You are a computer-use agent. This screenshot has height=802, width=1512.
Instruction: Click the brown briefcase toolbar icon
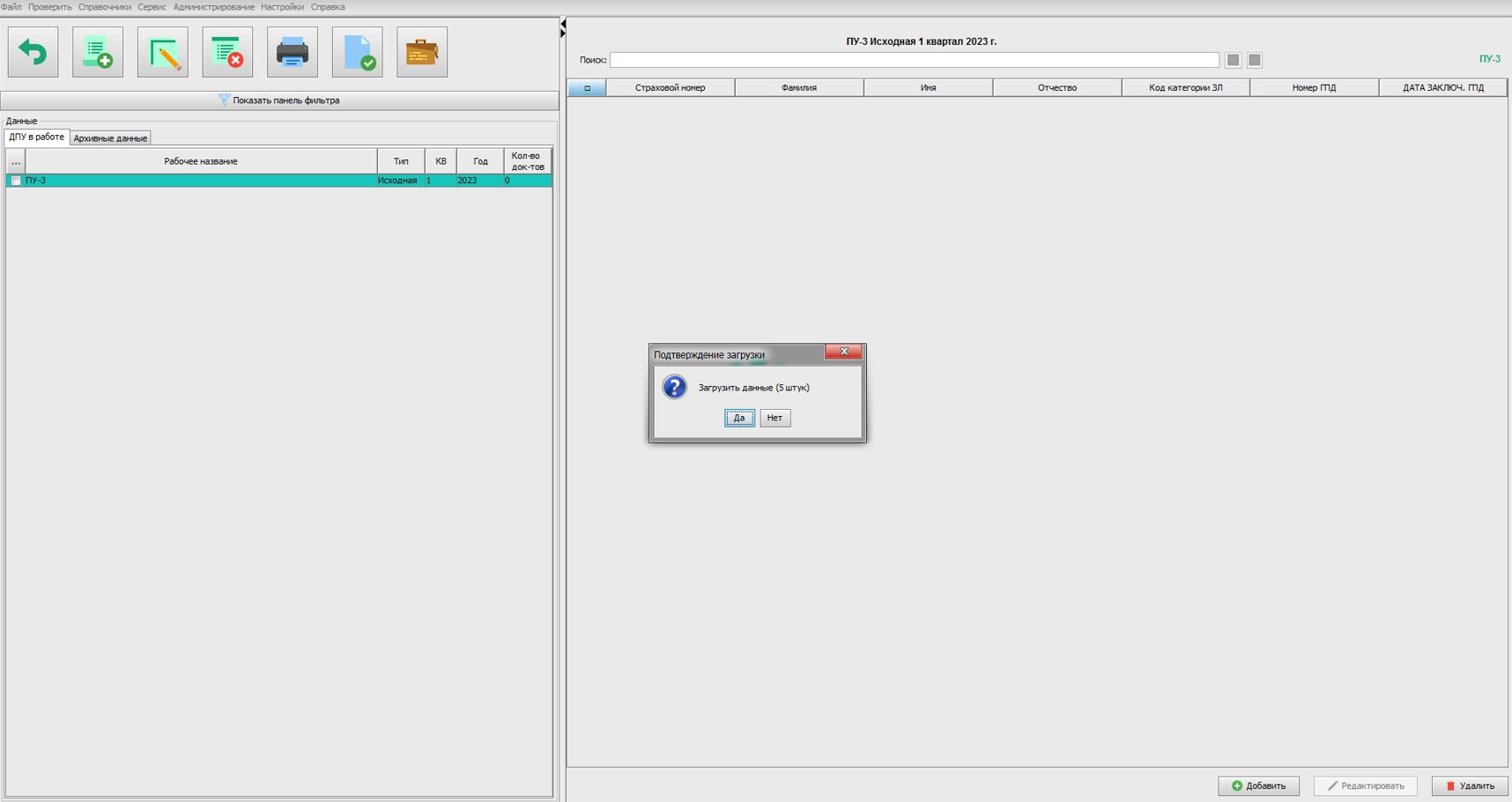tap(422, 53)
